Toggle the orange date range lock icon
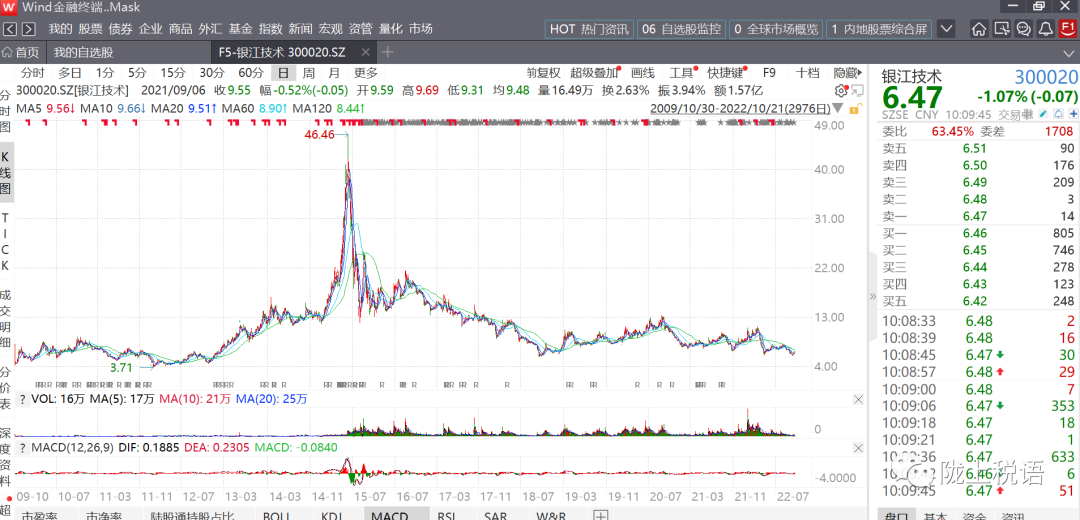The image size is (1080, 520). 855,109
